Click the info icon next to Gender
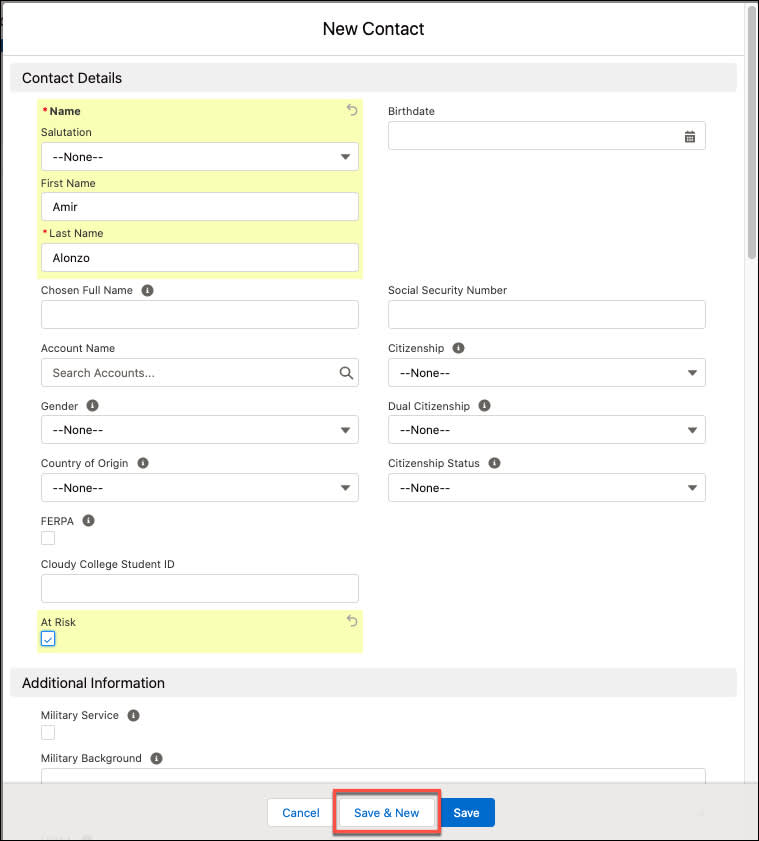The width and height of the screenshot is (759, 841). (x=92, y=405)
